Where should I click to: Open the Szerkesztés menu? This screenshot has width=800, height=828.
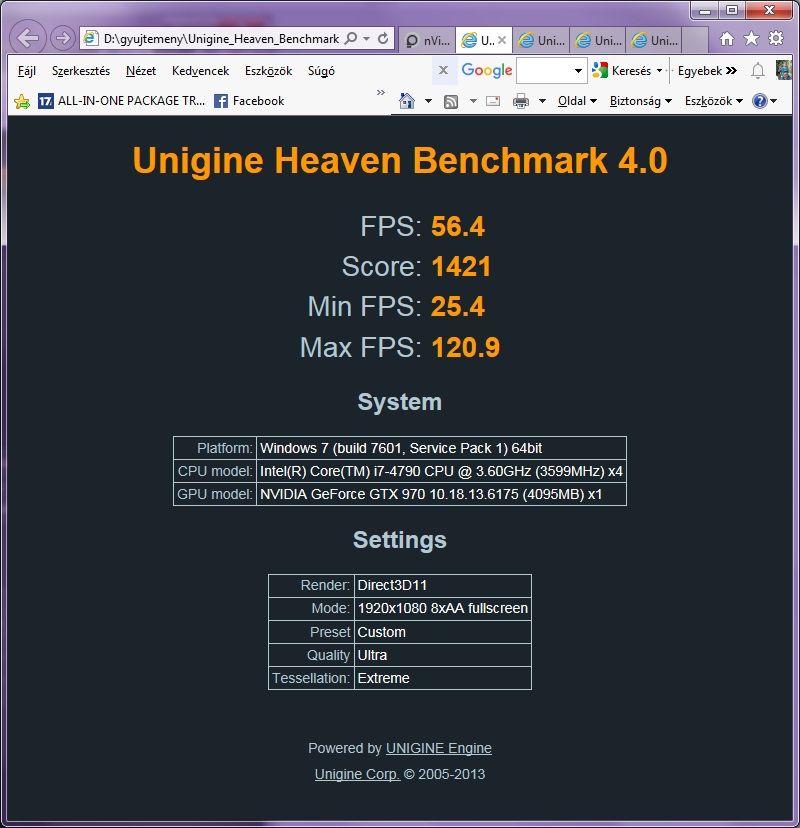click(x=81, y=71)
